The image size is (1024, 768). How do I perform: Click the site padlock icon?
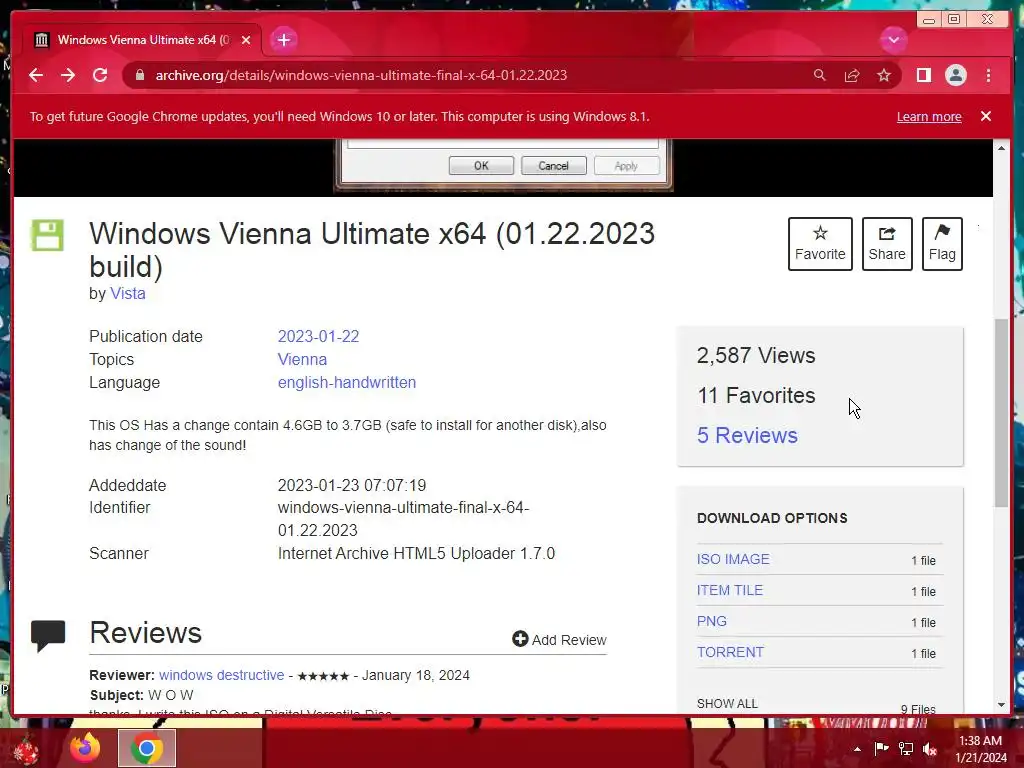point(139,75)
